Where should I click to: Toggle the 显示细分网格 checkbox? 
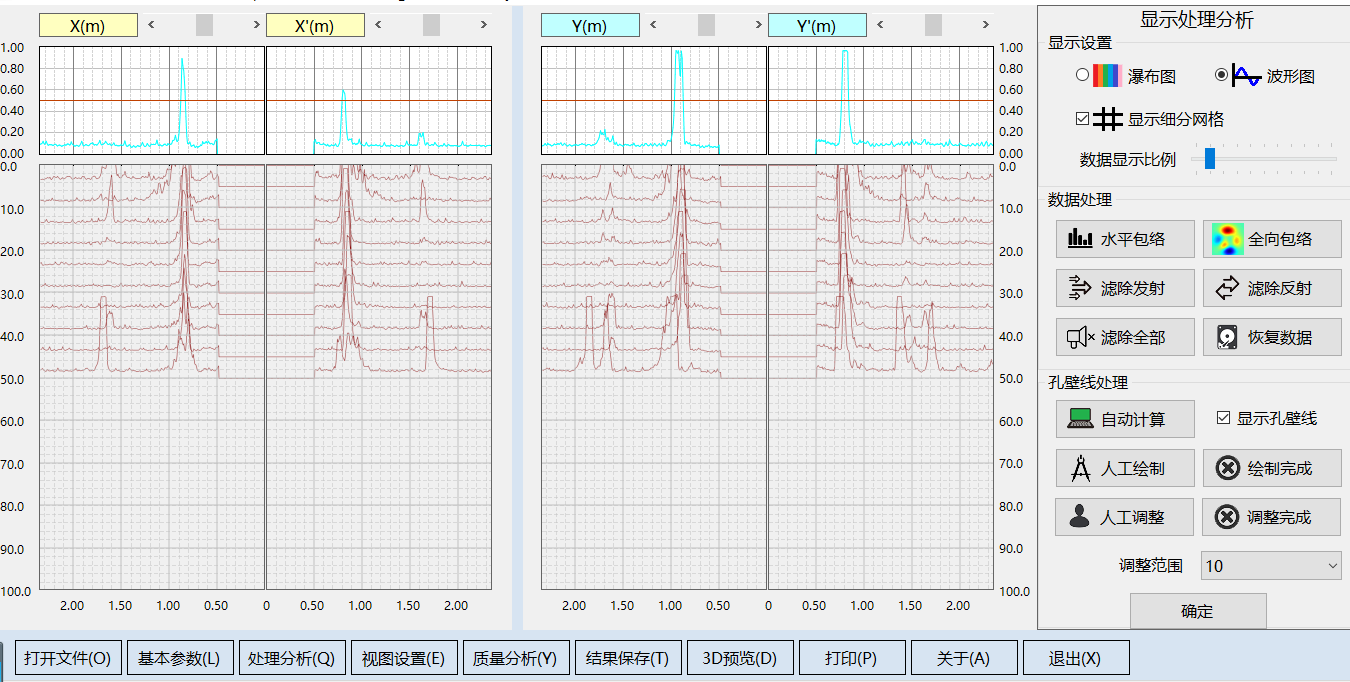[x=1082, y=118]
